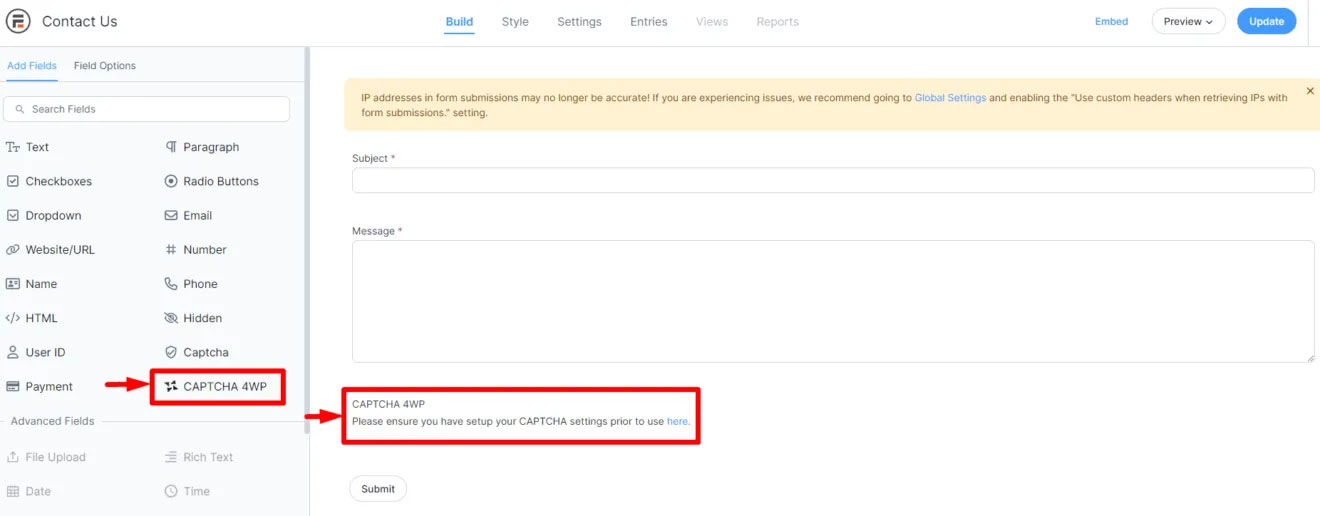Open the Global Settings link
Image resolution: width=1320 pixels, height=516 pixels.
pyautogui.click(x=950, y=98)
